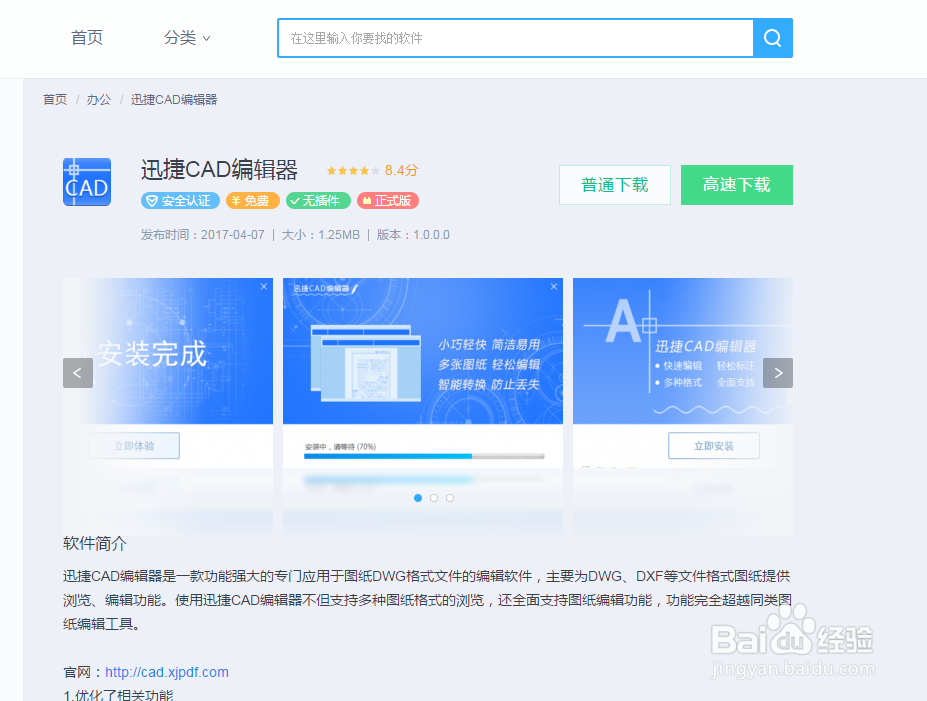Viewport: 927px width, 701px height.
Task: Click the 普通下载 button
Action: tap(615, 185)
